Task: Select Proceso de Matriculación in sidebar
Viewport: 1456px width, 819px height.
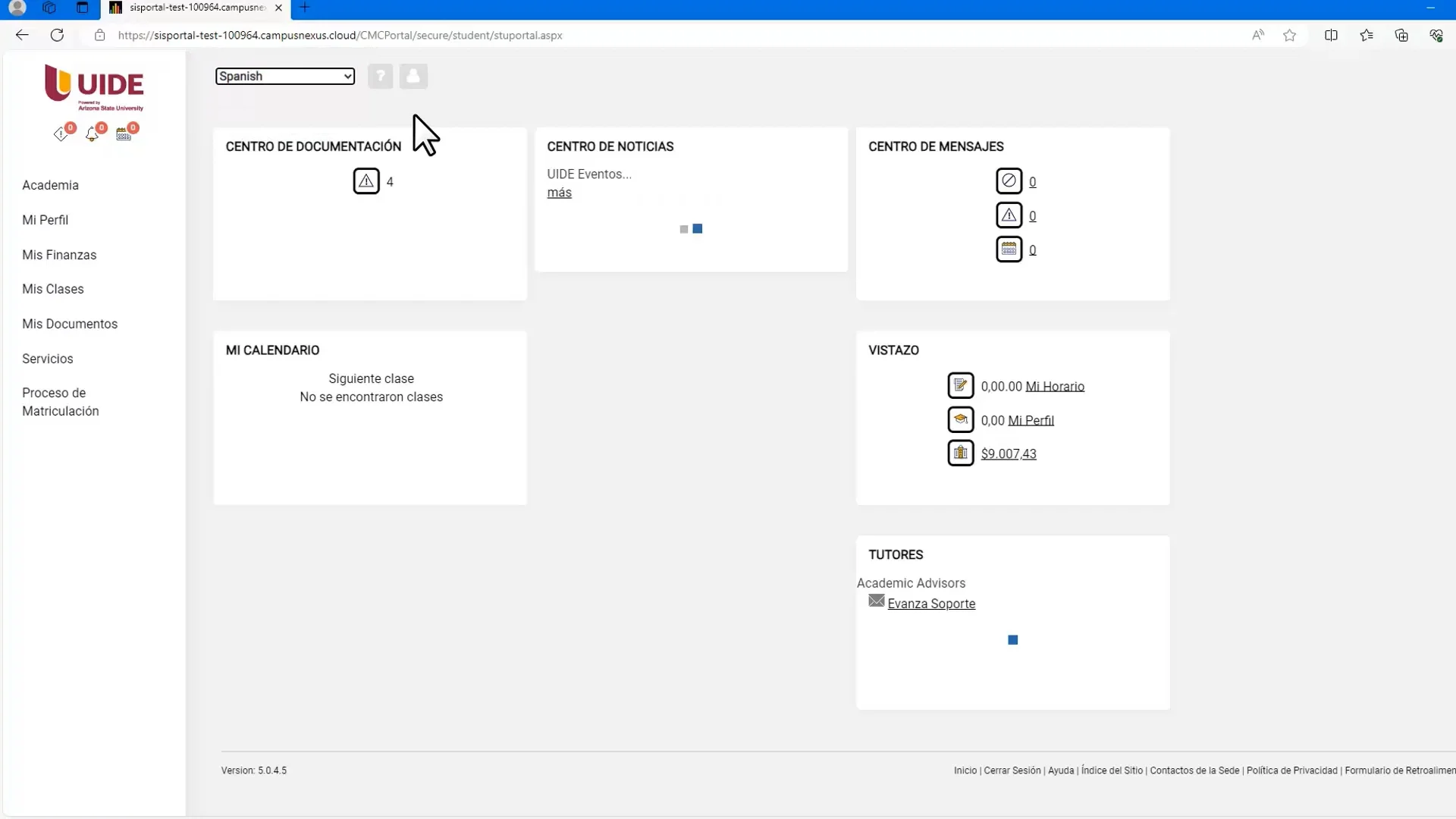Action: 60,402
